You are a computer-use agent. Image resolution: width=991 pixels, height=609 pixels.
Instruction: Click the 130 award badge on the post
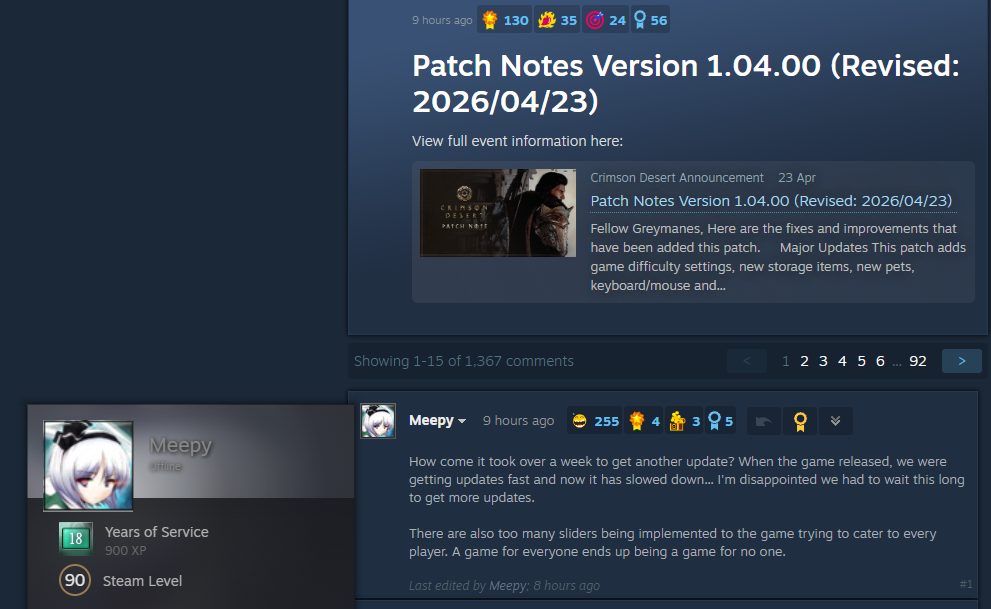pos(505,20)
